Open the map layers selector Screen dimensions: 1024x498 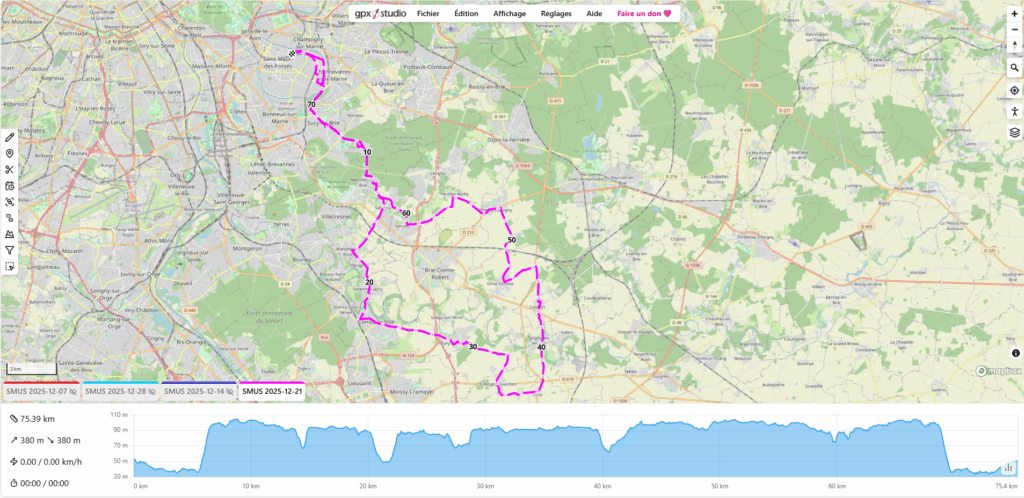[1014, 132]
